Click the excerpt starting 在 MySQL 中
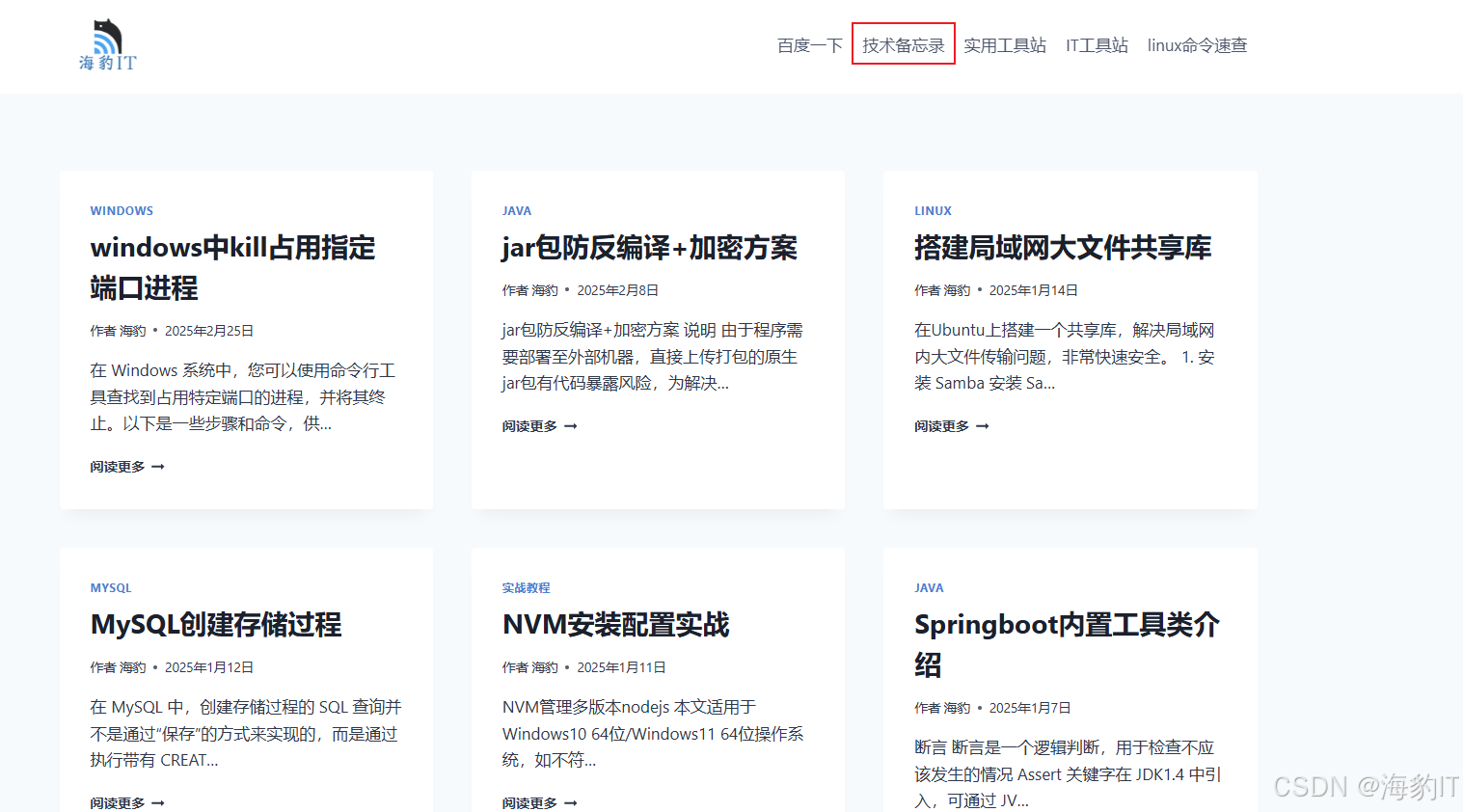This screenshot has height=812, width=1463. point(246,734)
